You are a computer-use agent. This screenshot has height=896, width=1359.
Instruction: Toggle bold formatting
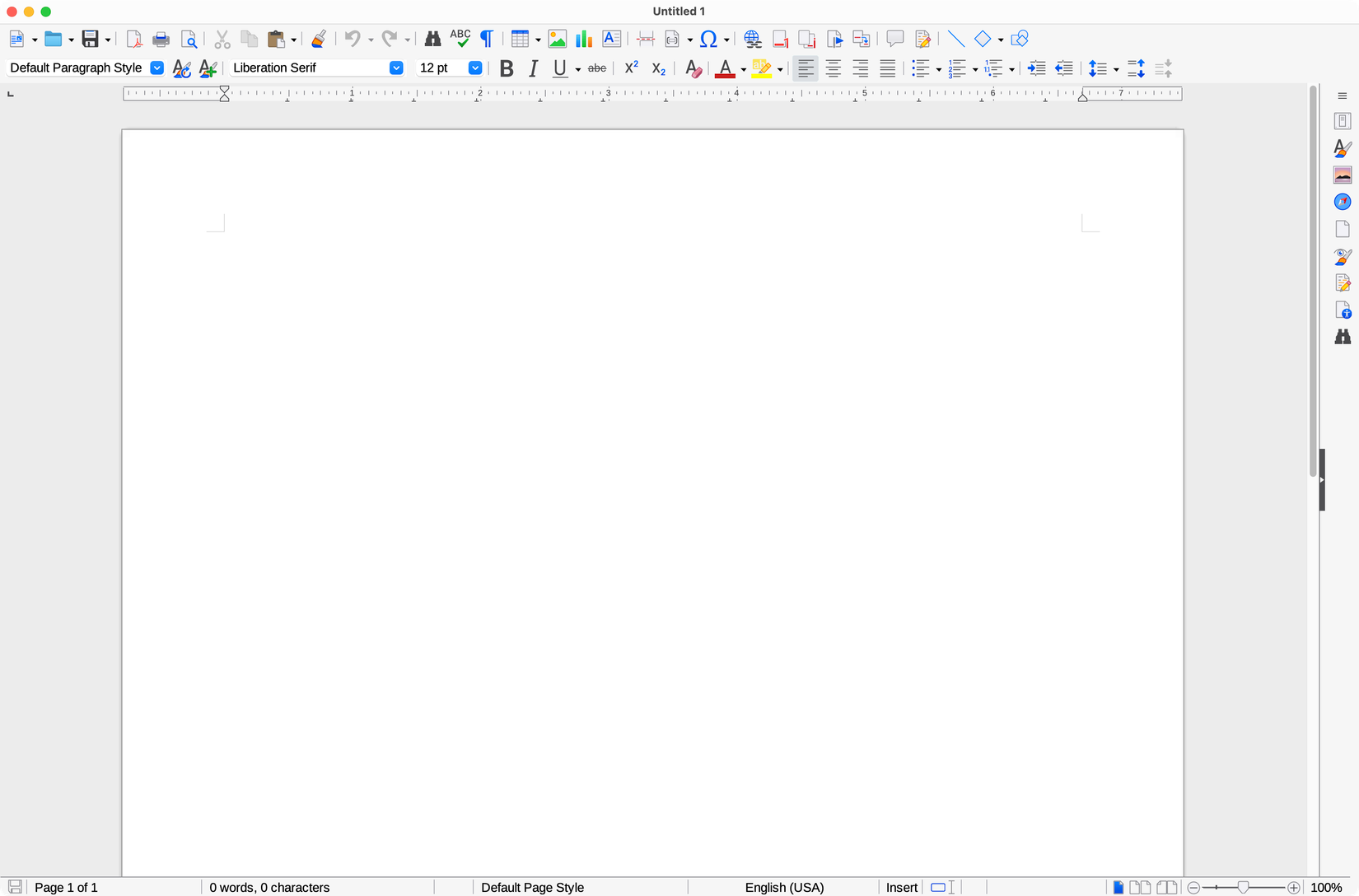click(x=506, y=68)
